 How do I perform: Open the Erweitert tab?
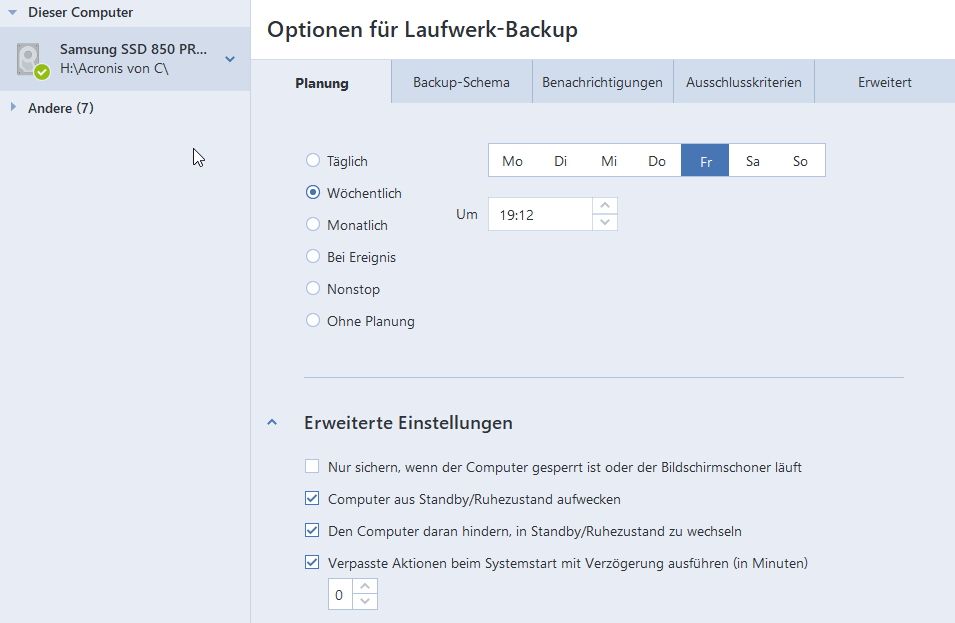[884, 83]
